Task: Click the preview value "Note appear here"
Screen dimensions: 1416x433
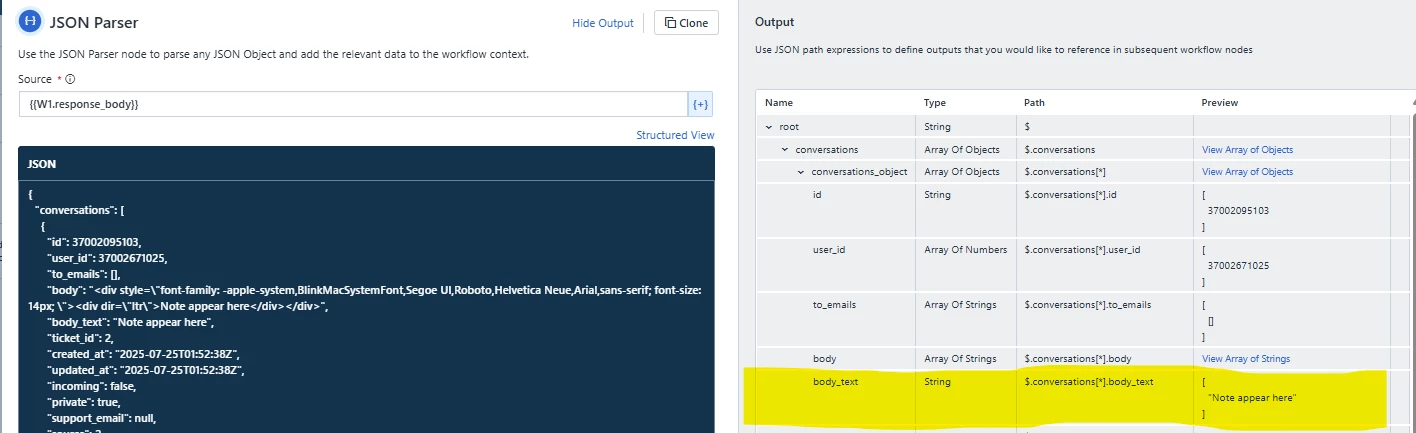Action: [x=1253, y=398]
